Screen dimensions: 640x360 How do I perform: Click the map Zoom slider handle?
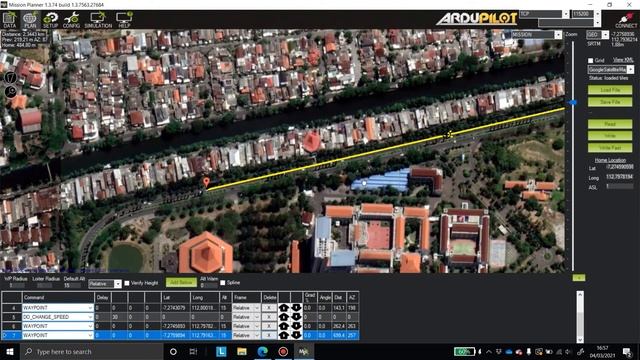point(573,102)
